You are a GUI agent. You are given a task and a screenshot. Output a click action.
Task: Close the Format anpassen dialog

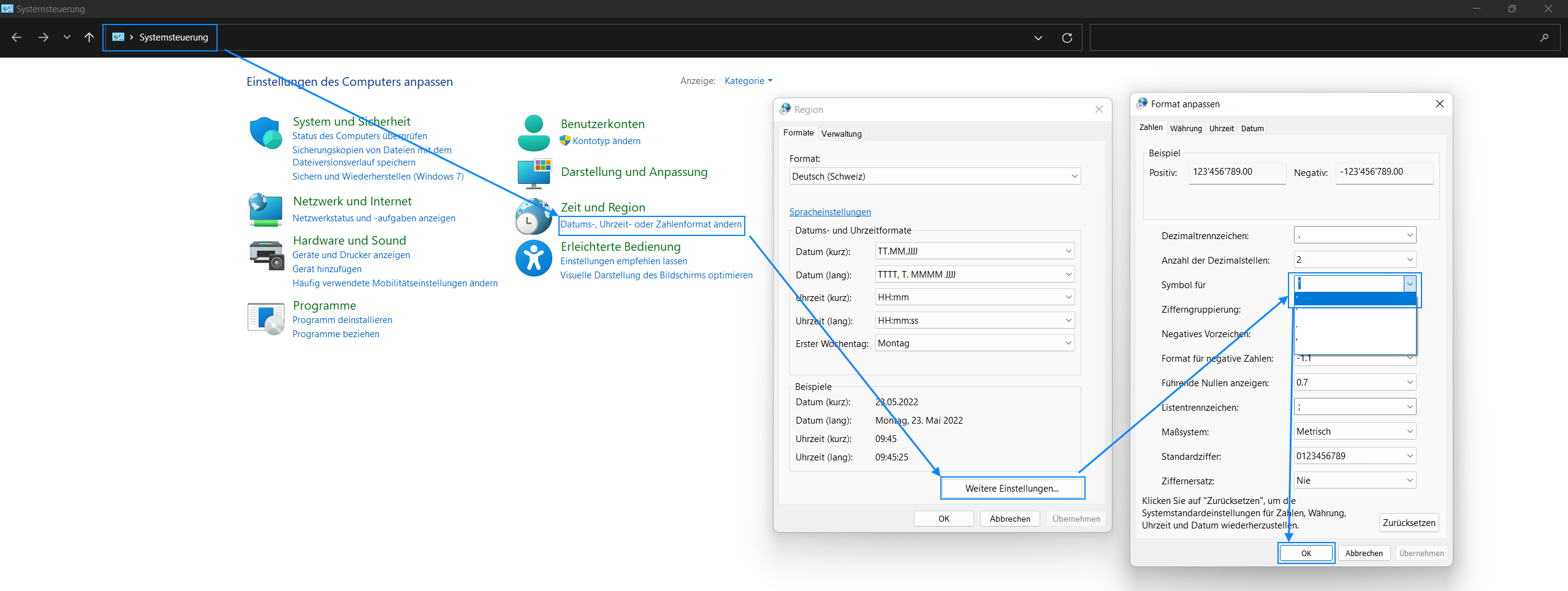pos(1440,104)
